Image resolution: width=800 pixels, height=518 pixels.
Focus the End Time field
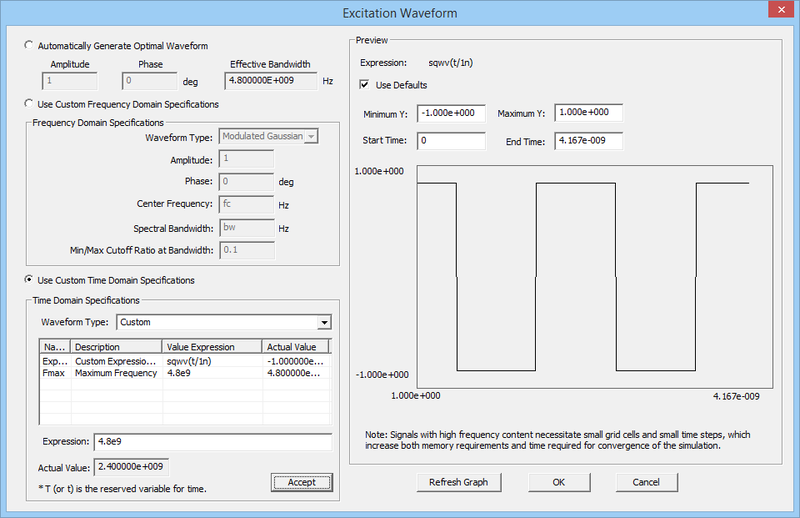pos(588,141)
